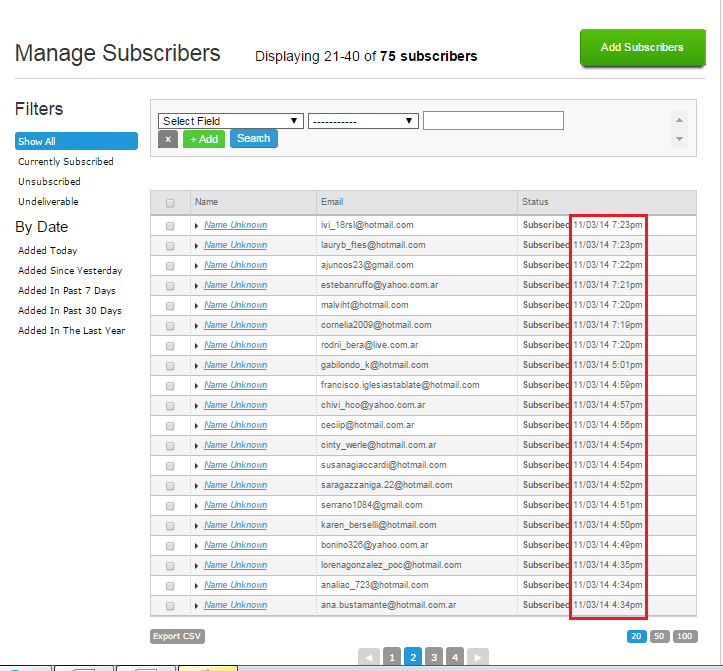Screen dimensions: 723x671
Task: Show 50 subscribers per page
Action: [659, 636]
